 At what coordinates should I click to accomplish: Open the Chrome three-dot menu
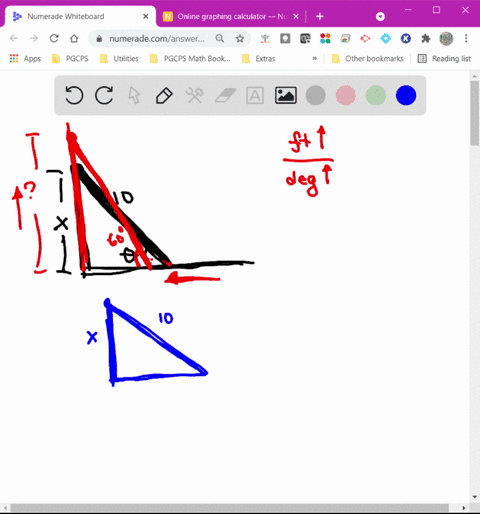(466, 39)
